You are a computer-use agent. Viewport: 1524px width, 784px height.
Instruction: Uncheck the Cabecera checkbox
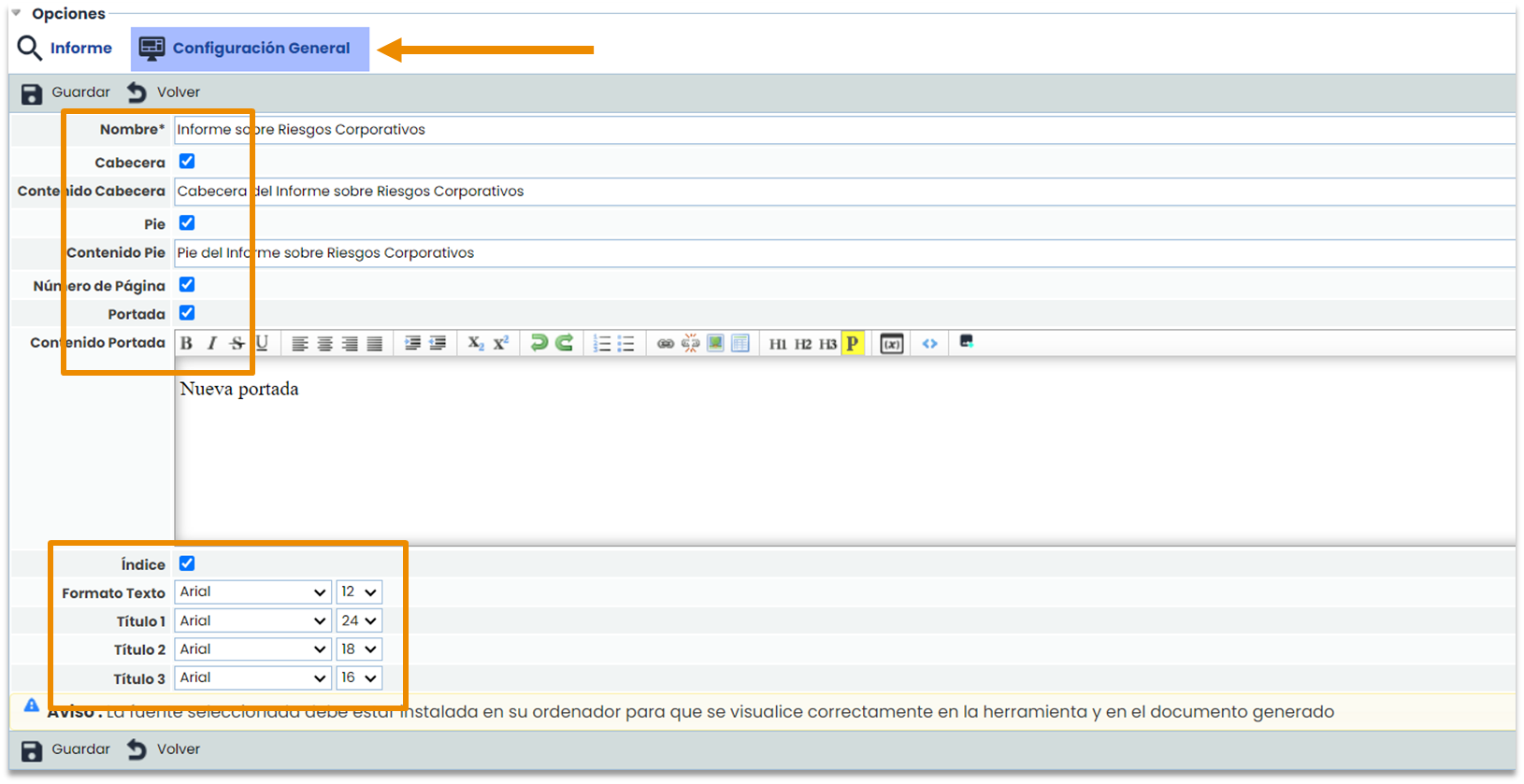coord(187,162)
